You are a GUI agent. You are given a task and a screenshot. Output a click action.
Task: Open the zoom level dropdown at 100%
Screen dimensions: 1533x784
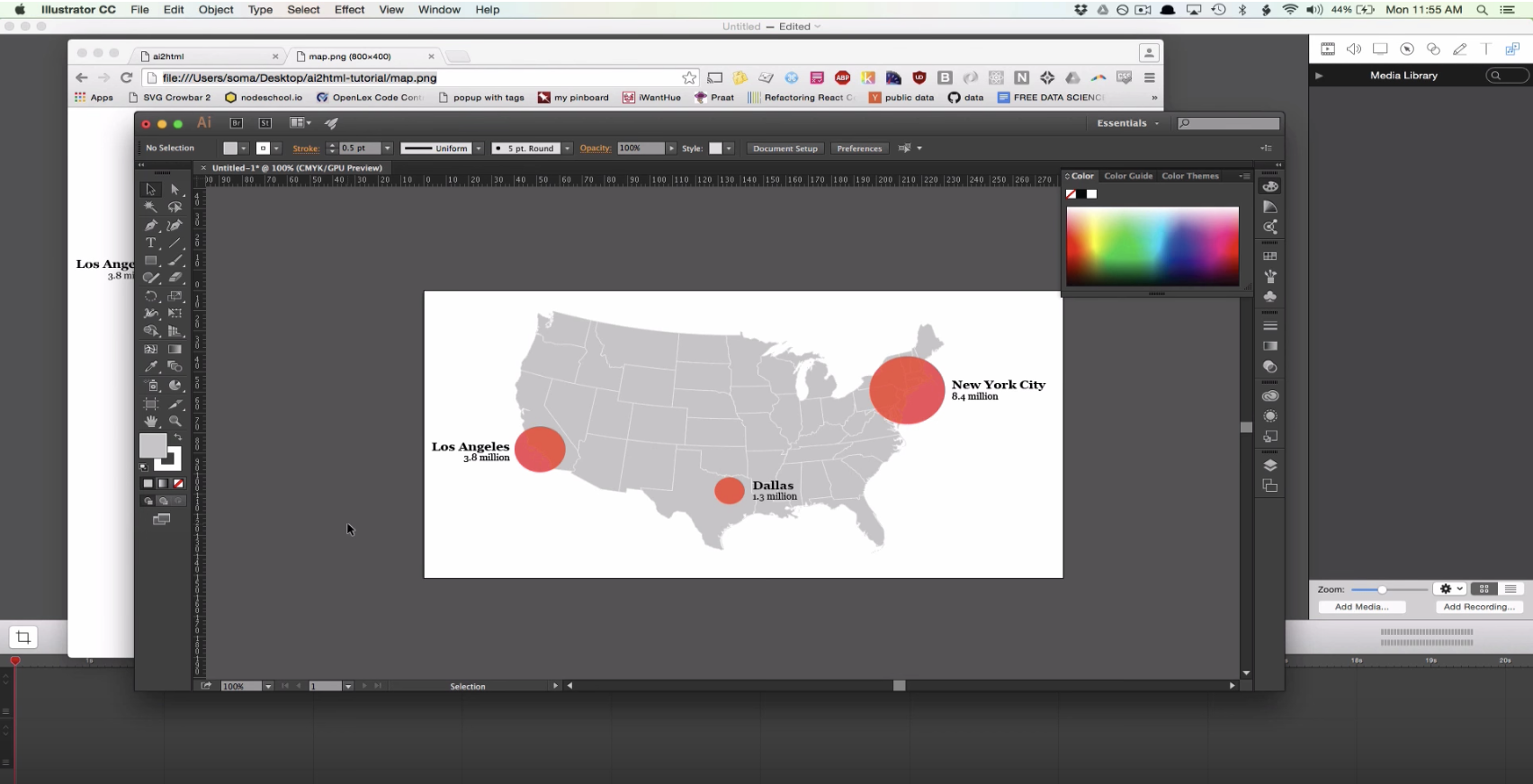click(268, 686)
